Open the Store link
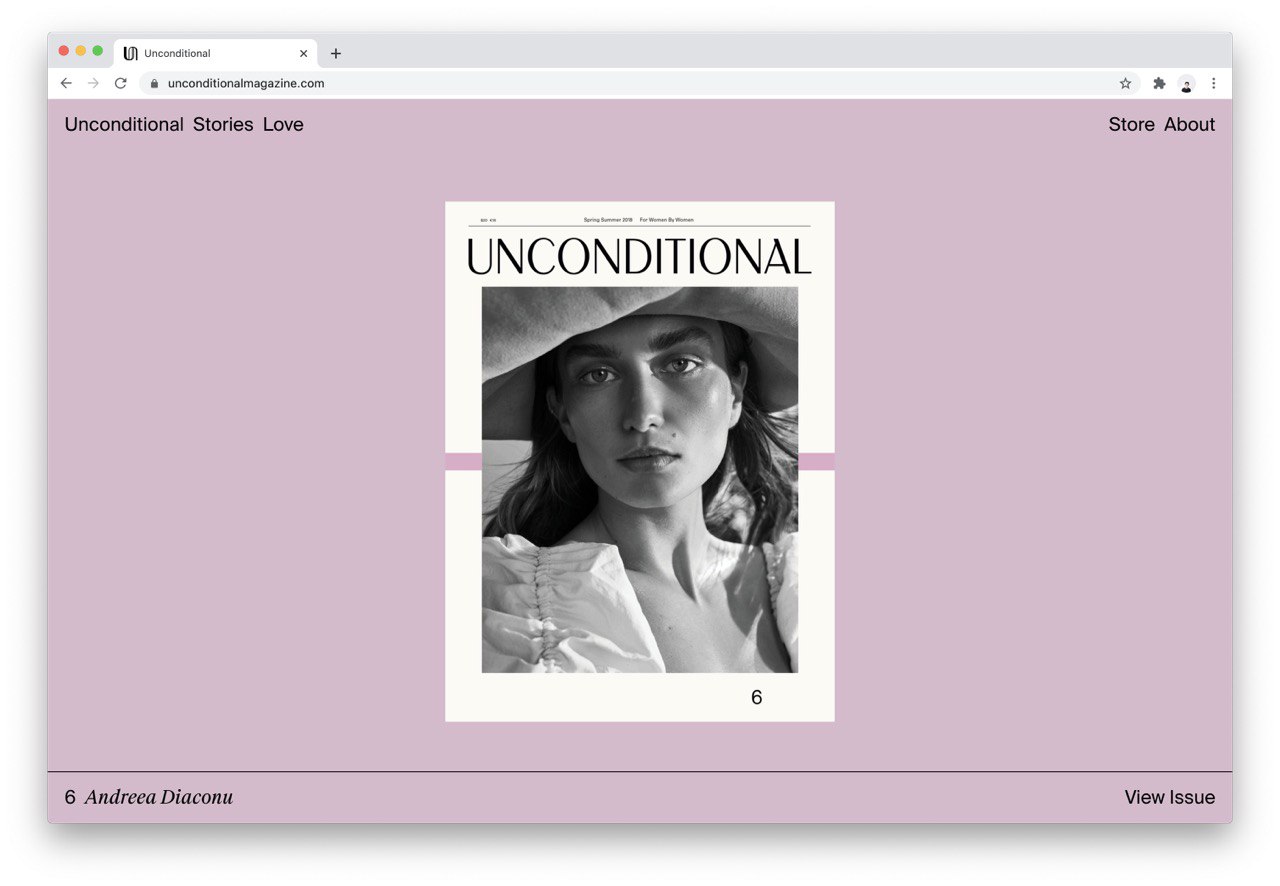1280x886 pixels. [x=1131, y=124]
